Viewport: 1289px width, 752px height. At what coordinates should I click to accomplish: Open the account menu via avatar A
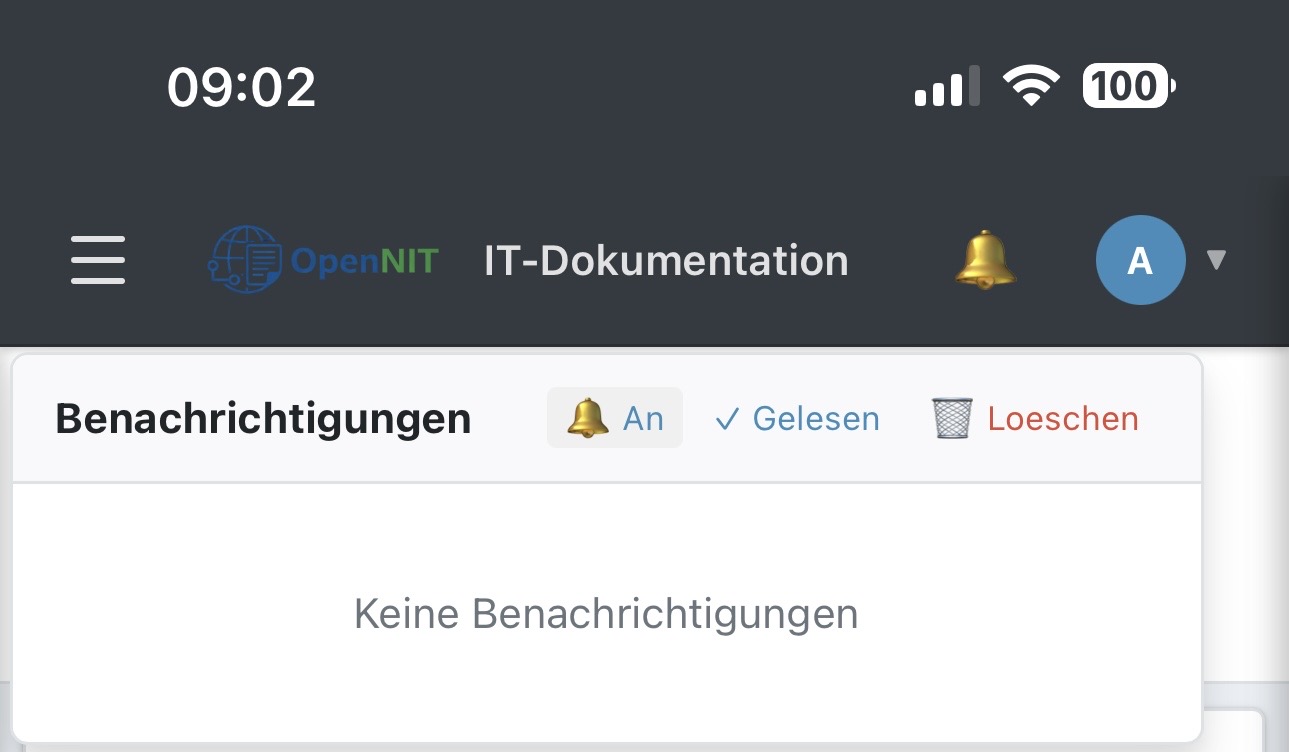1140,260
